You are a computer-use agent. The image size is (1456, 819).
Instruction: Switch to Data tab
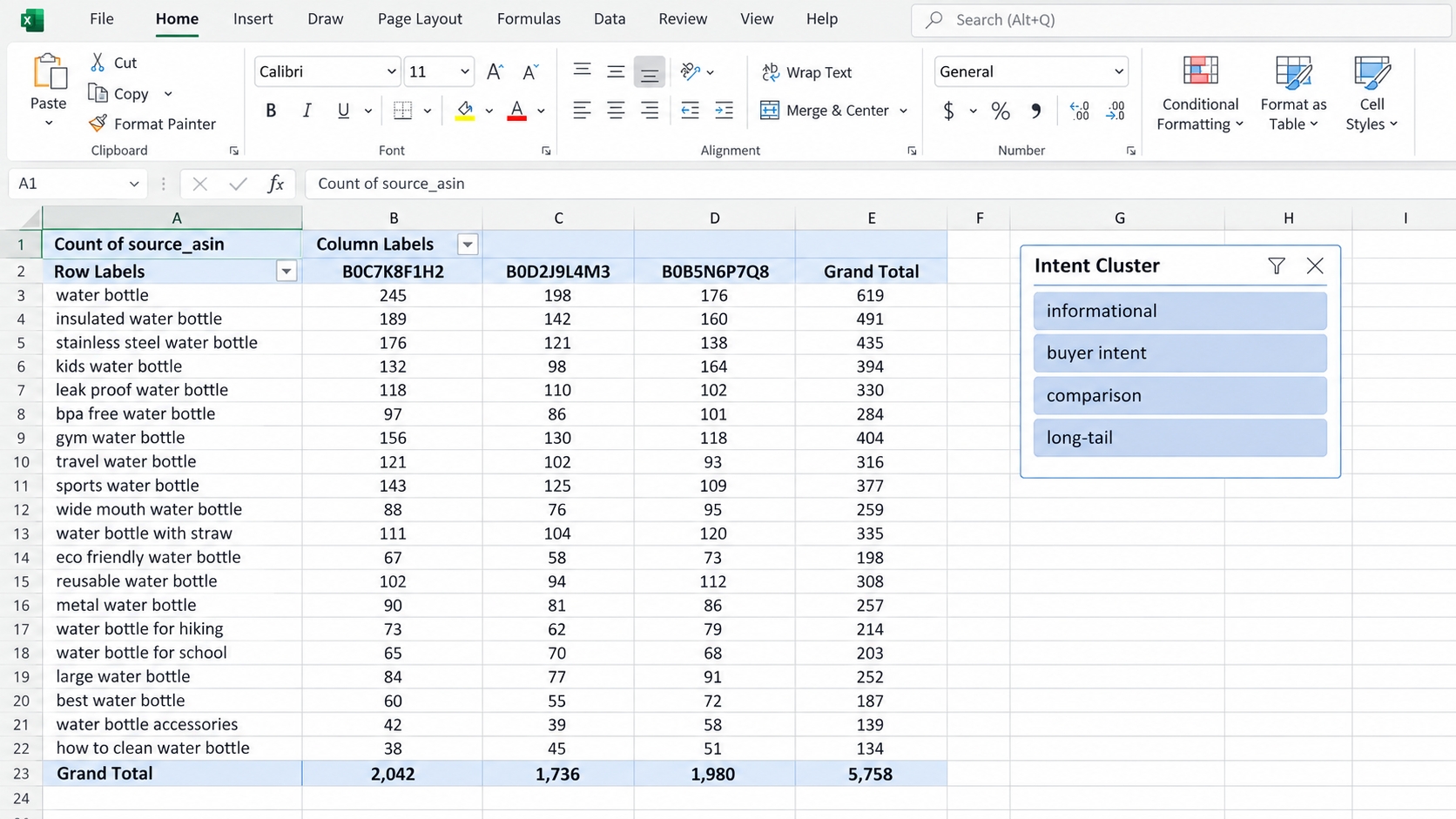pos(610,18)
